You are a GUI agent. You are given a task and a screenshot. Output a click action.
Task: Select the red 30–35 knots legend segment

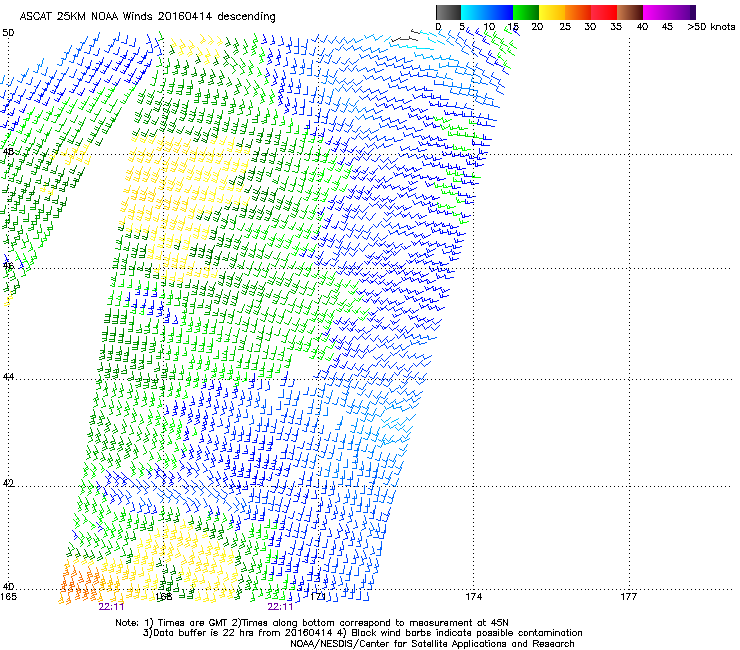[604, 12]
